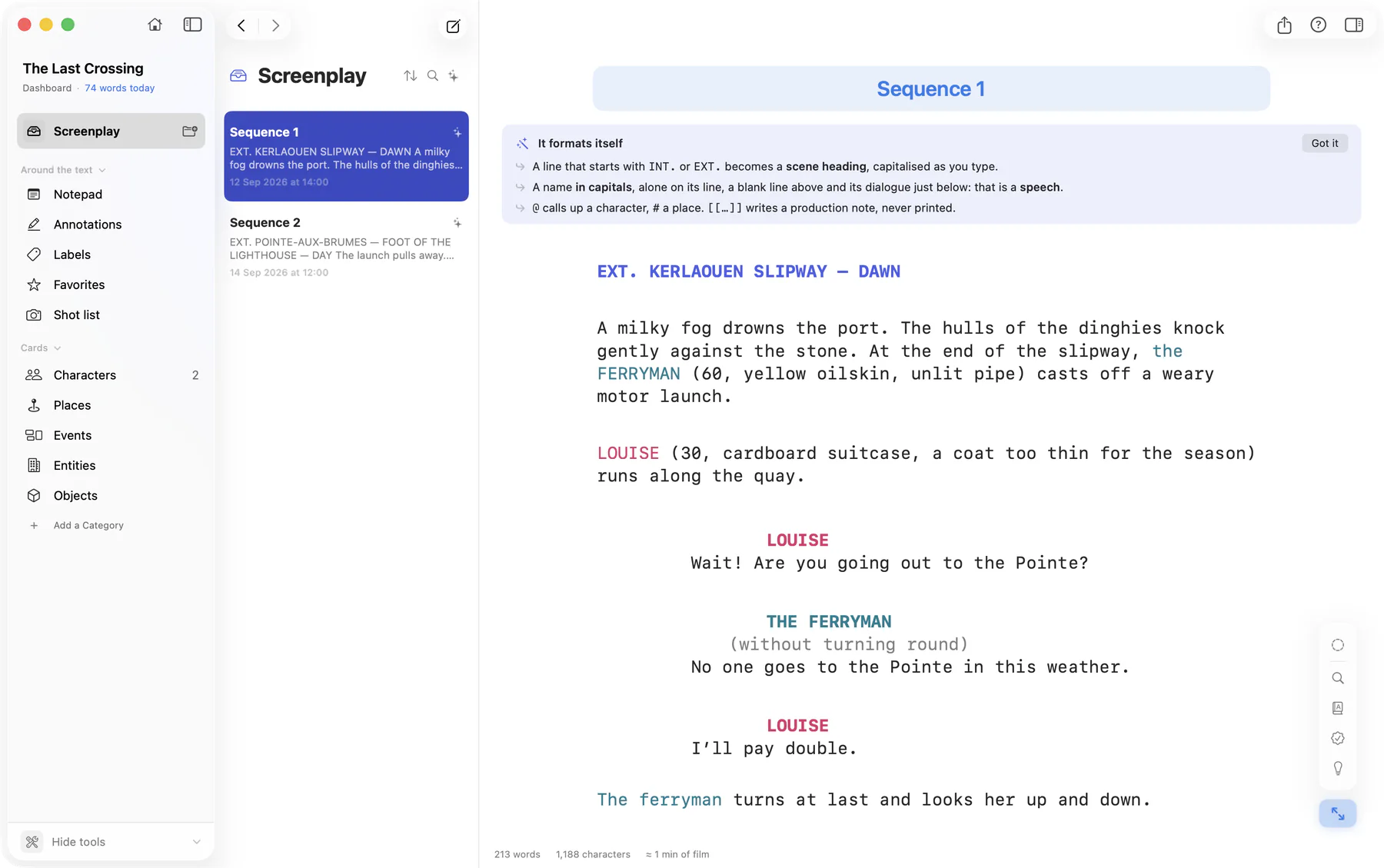The image size is (1384, 868).
Task: Select the Sequence 2 card
Action: (x=346, y=247)
